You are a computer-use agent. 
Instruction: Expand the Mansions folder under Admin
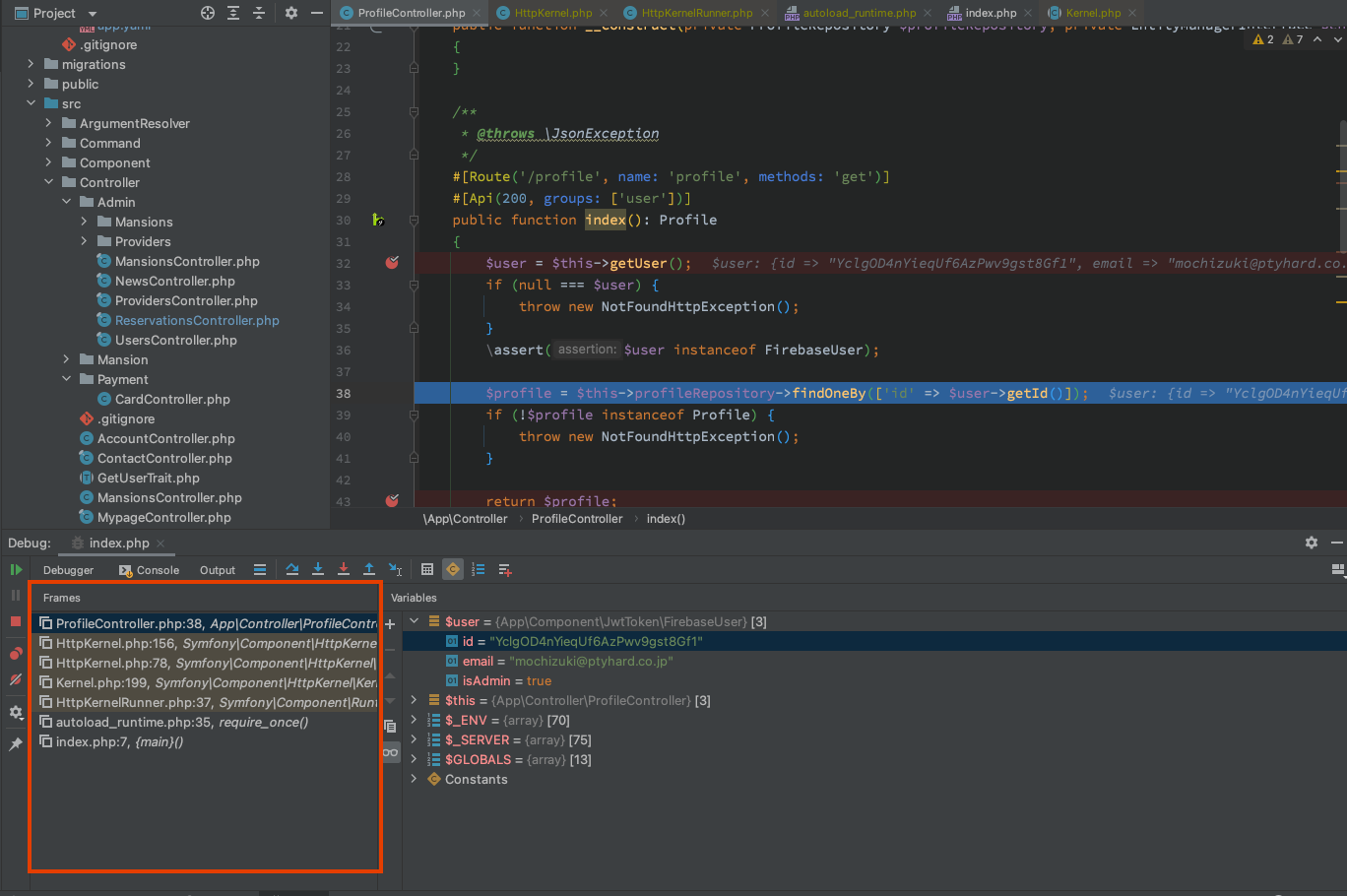pos(83,222)
